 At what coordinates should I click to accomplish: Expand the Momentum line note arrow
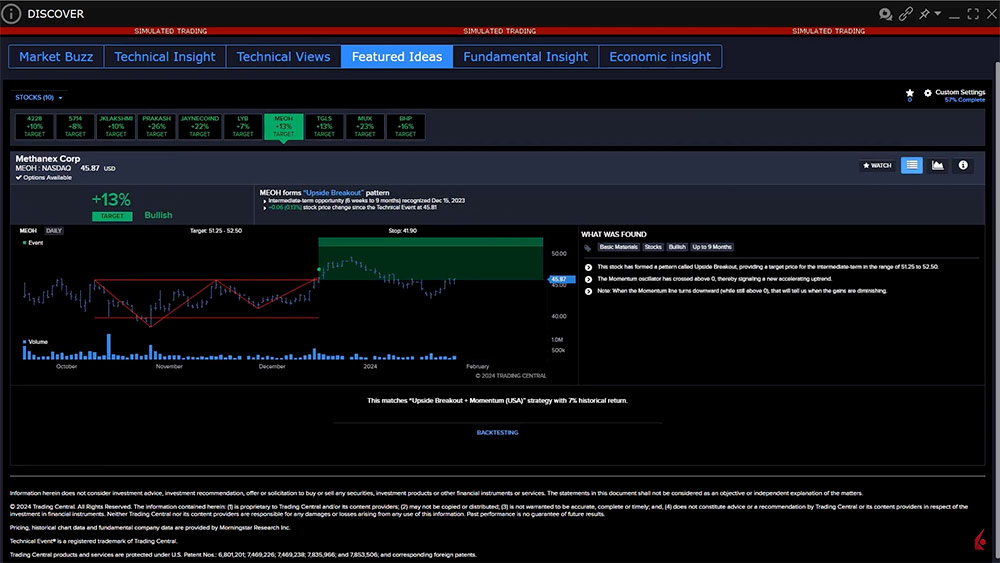coord(588,291)
